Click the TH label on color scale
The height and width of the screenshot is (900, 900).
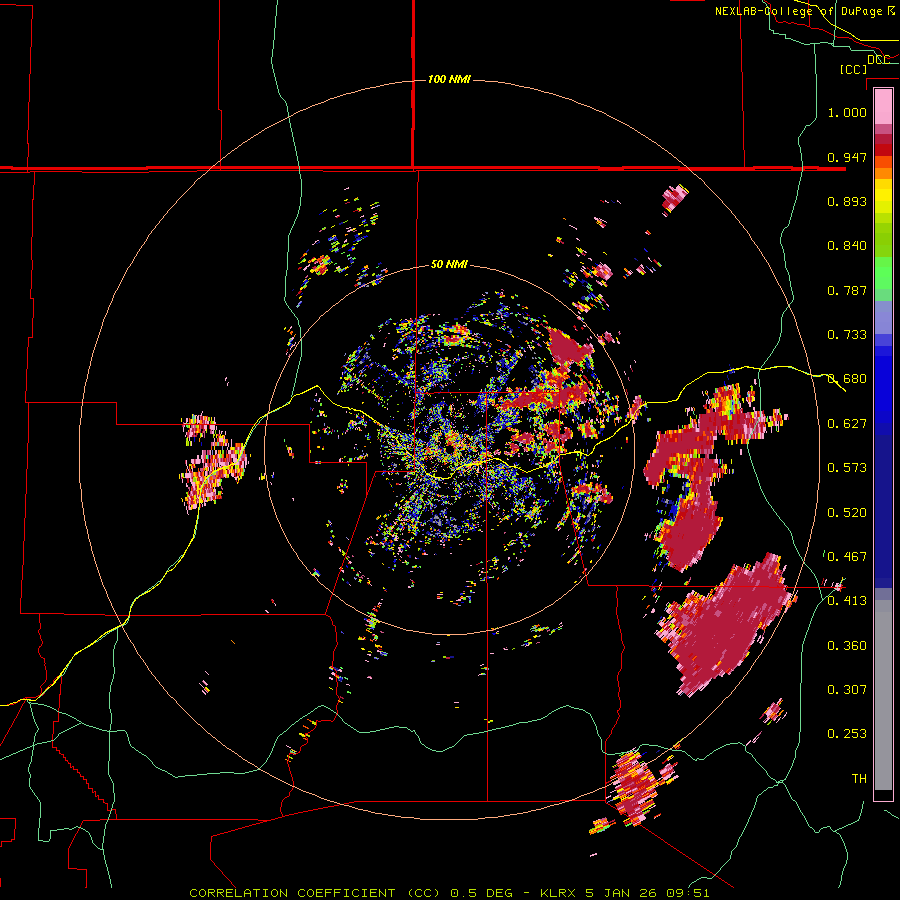859,778
